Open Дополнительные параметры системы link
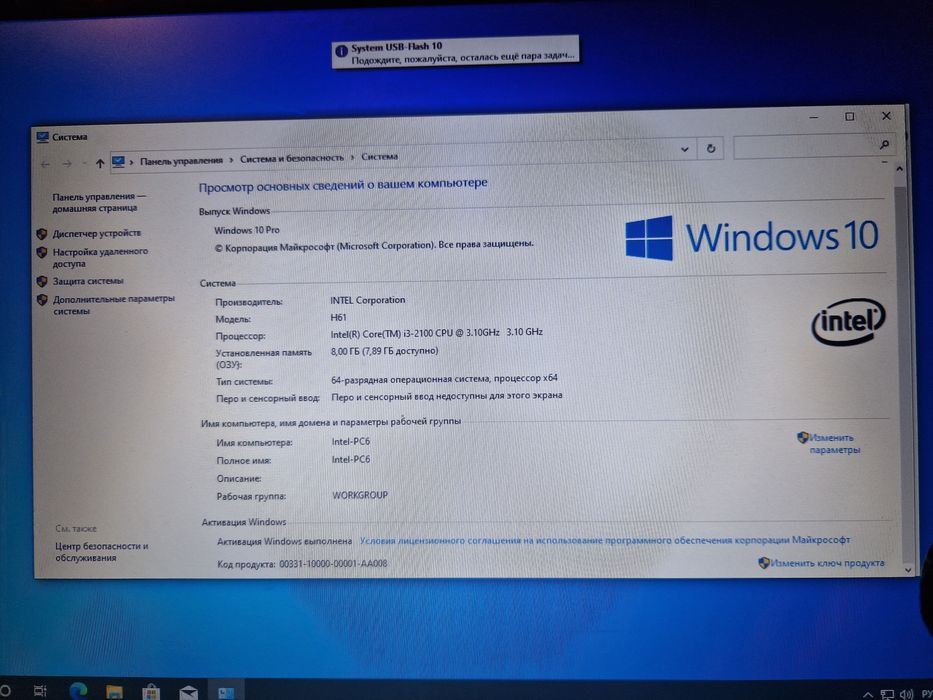 [x=113, y=305]
